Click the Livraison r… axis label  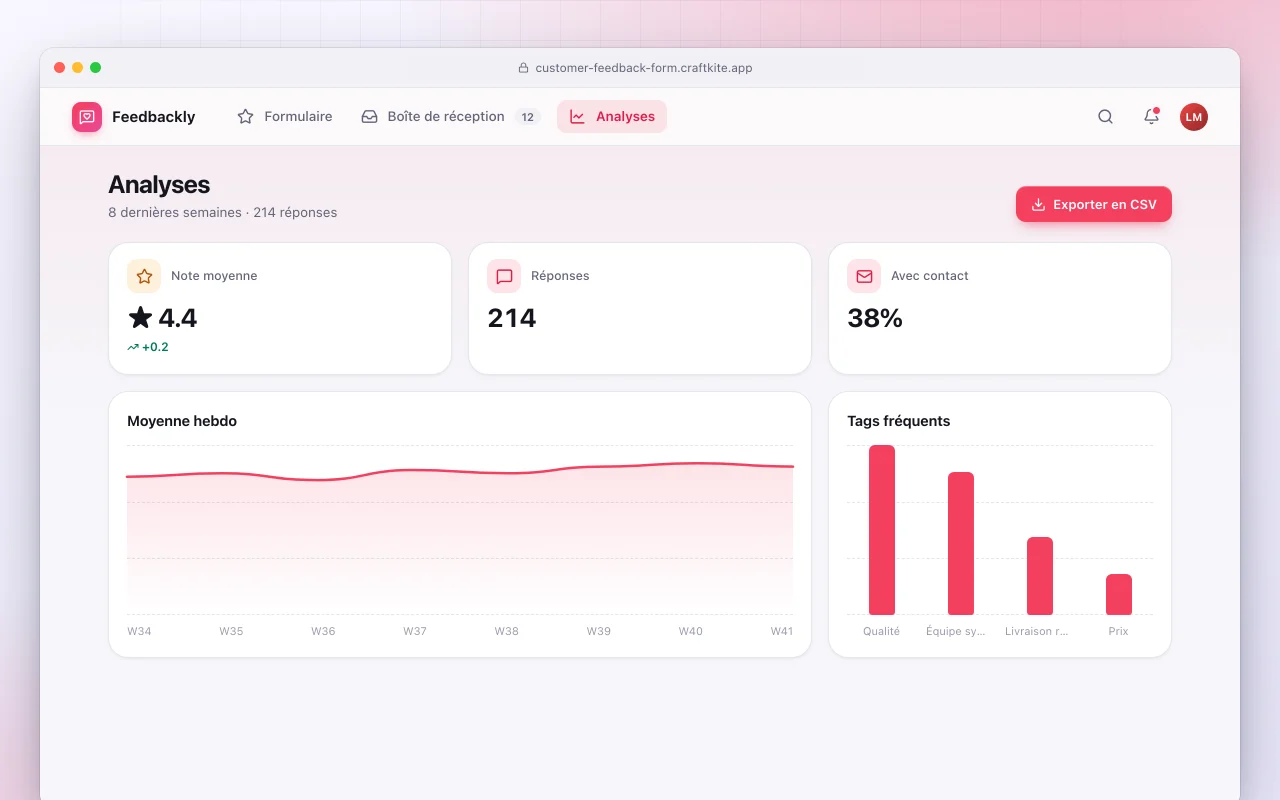click(1037, 631)
